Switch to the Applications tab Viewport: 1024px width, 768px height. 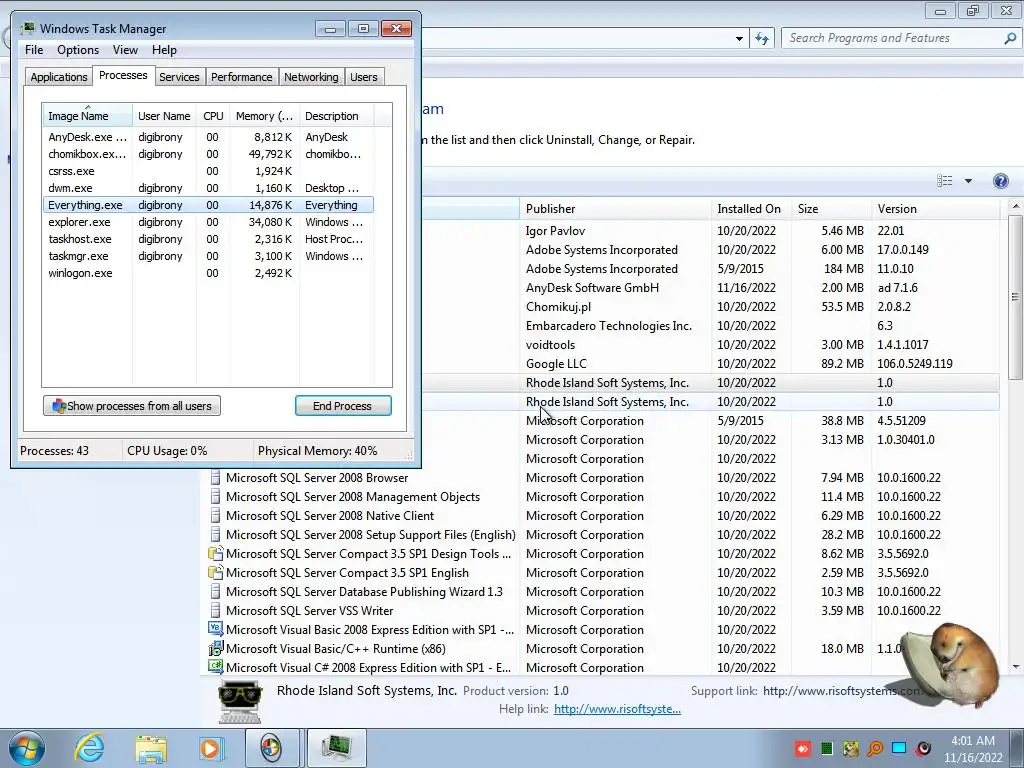pos(59,77)
